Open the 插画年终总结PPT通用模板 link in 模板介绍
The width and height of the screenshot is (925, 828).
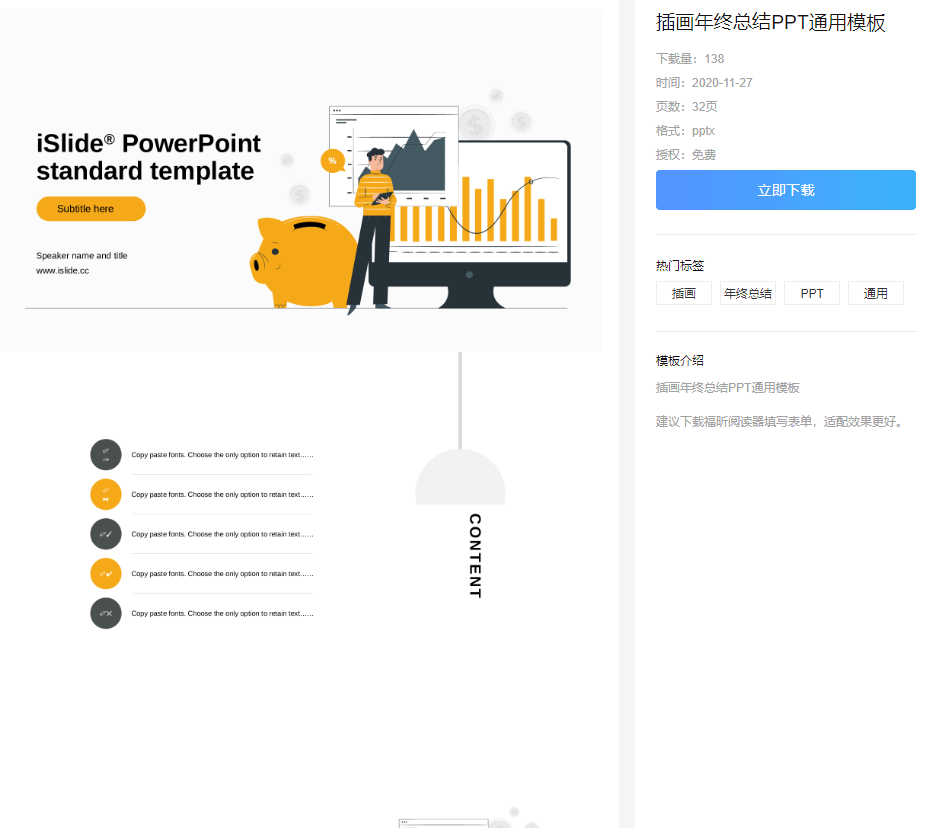[727, 387]
